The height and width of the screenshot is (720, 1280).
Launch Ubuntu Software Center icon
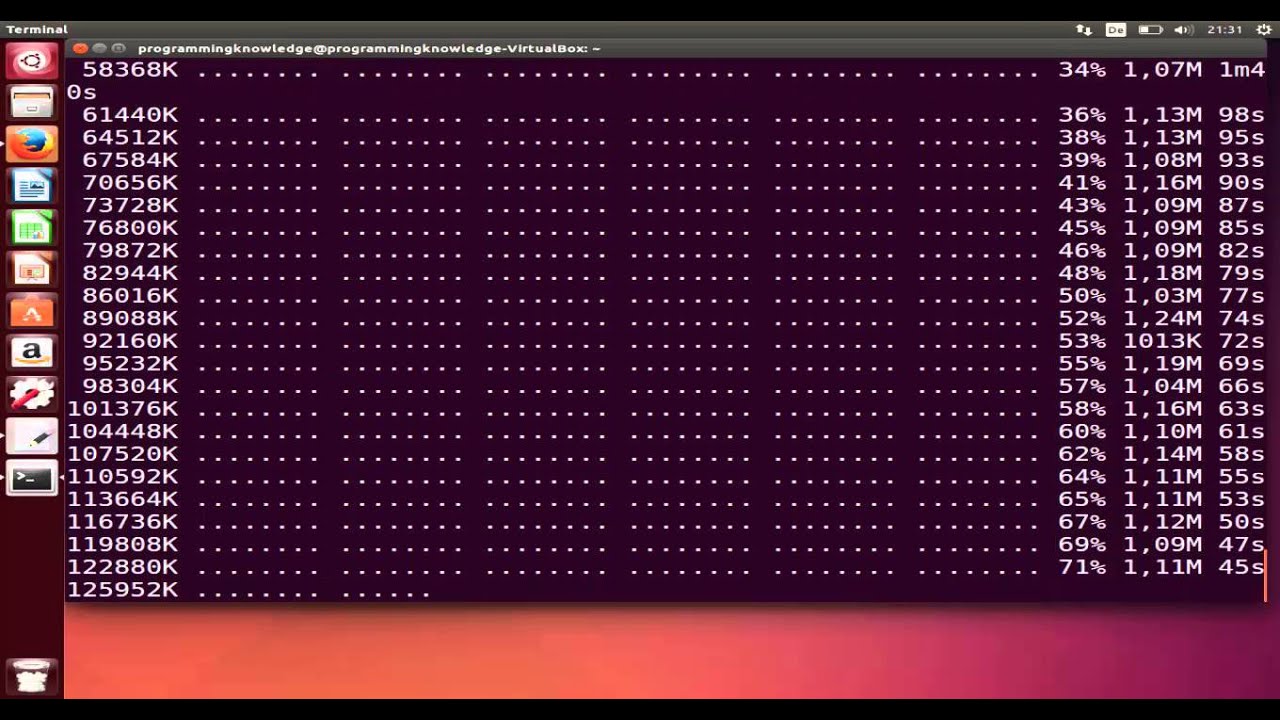(31, 312)
